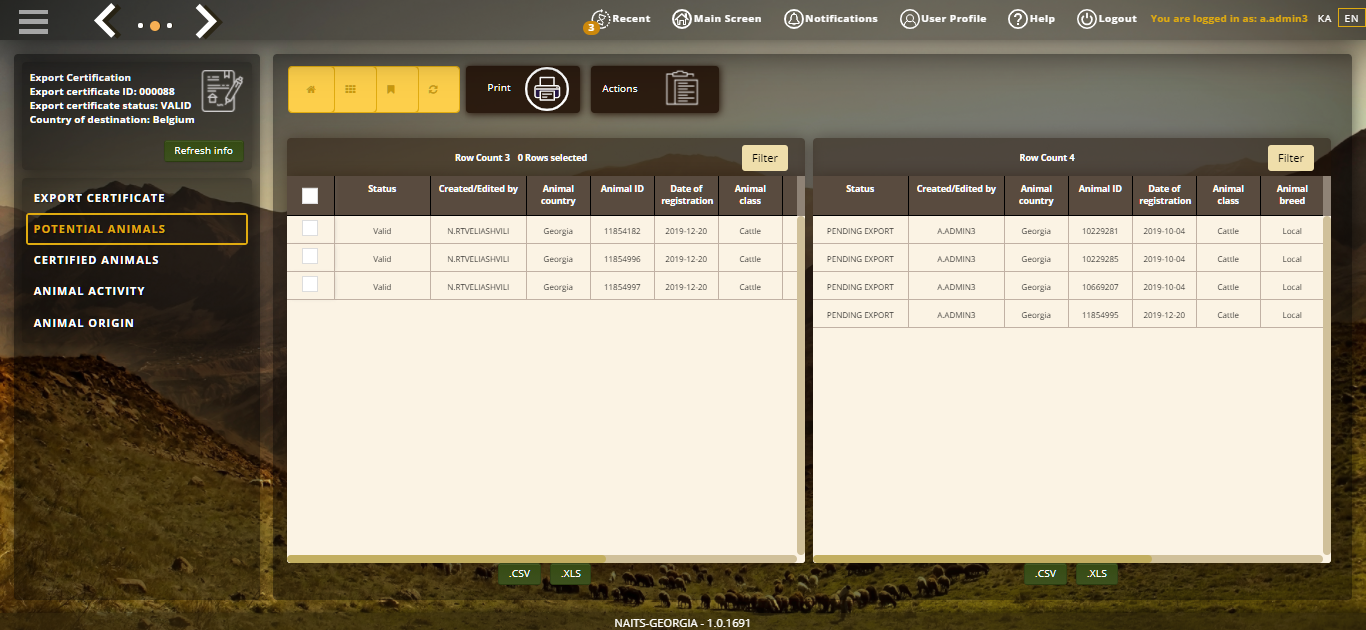Image resolution: width=1366 pixels, height=630 pixels.
Task: Sort right table by Animal class header
Action: [1228, 195]
